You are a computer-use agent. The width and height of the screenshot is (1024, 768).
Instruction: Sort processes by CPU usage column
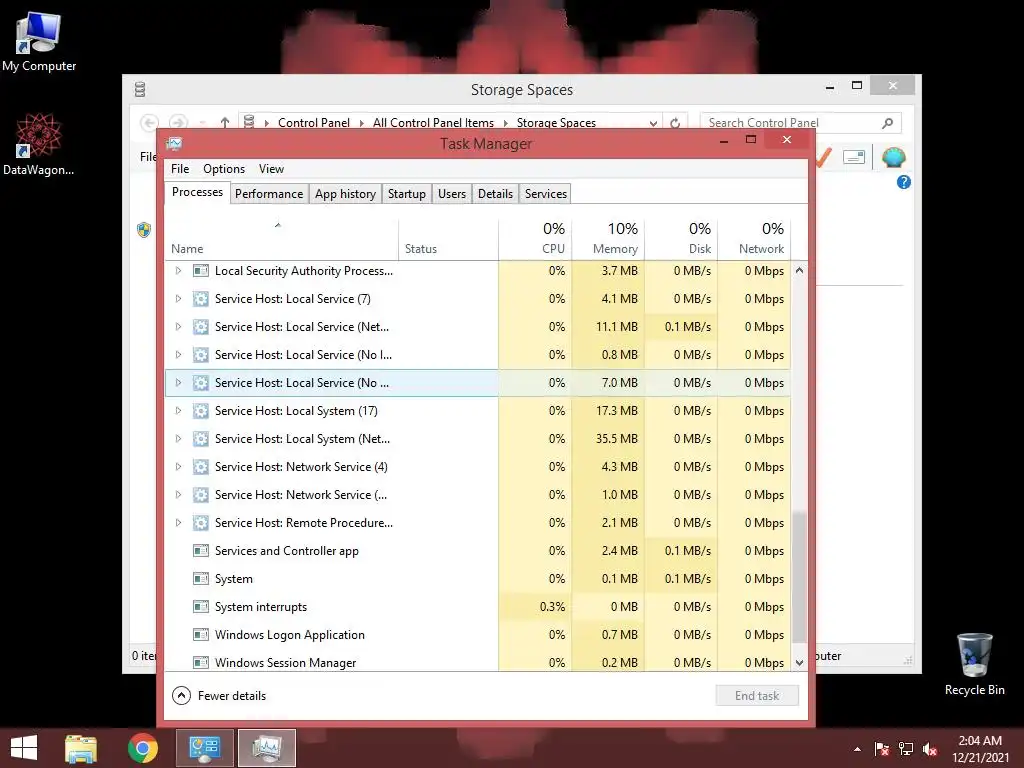click(x=535, y=239)
